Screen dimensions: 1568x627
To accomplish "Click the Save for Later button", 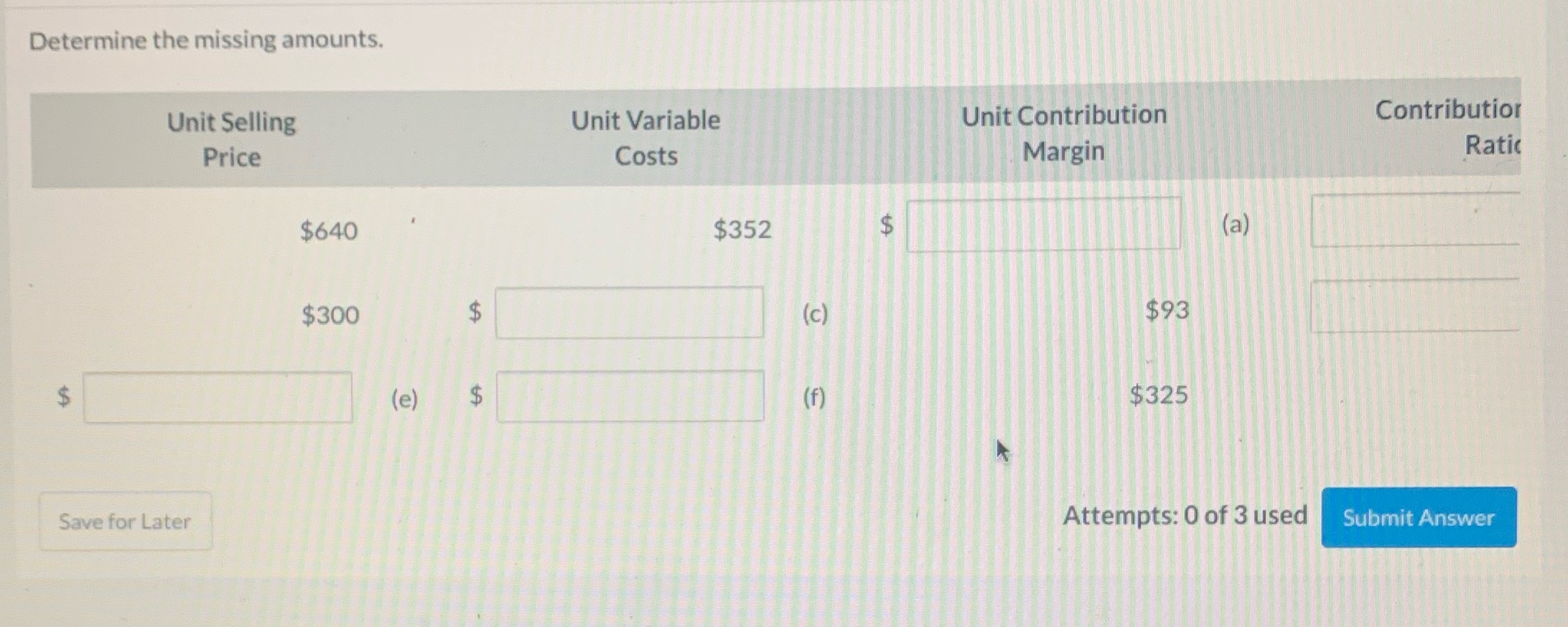I will 124,522.
